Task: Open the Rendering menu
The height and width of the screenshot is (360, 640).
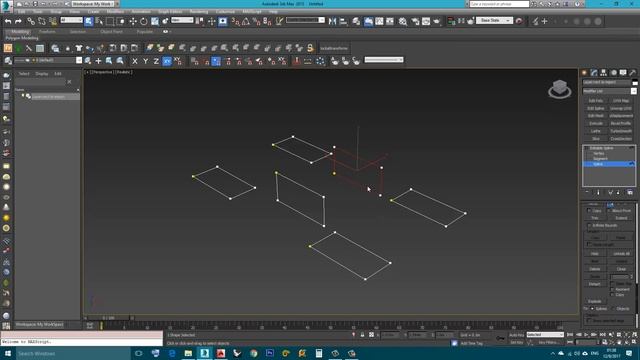Action: (199, 12)
